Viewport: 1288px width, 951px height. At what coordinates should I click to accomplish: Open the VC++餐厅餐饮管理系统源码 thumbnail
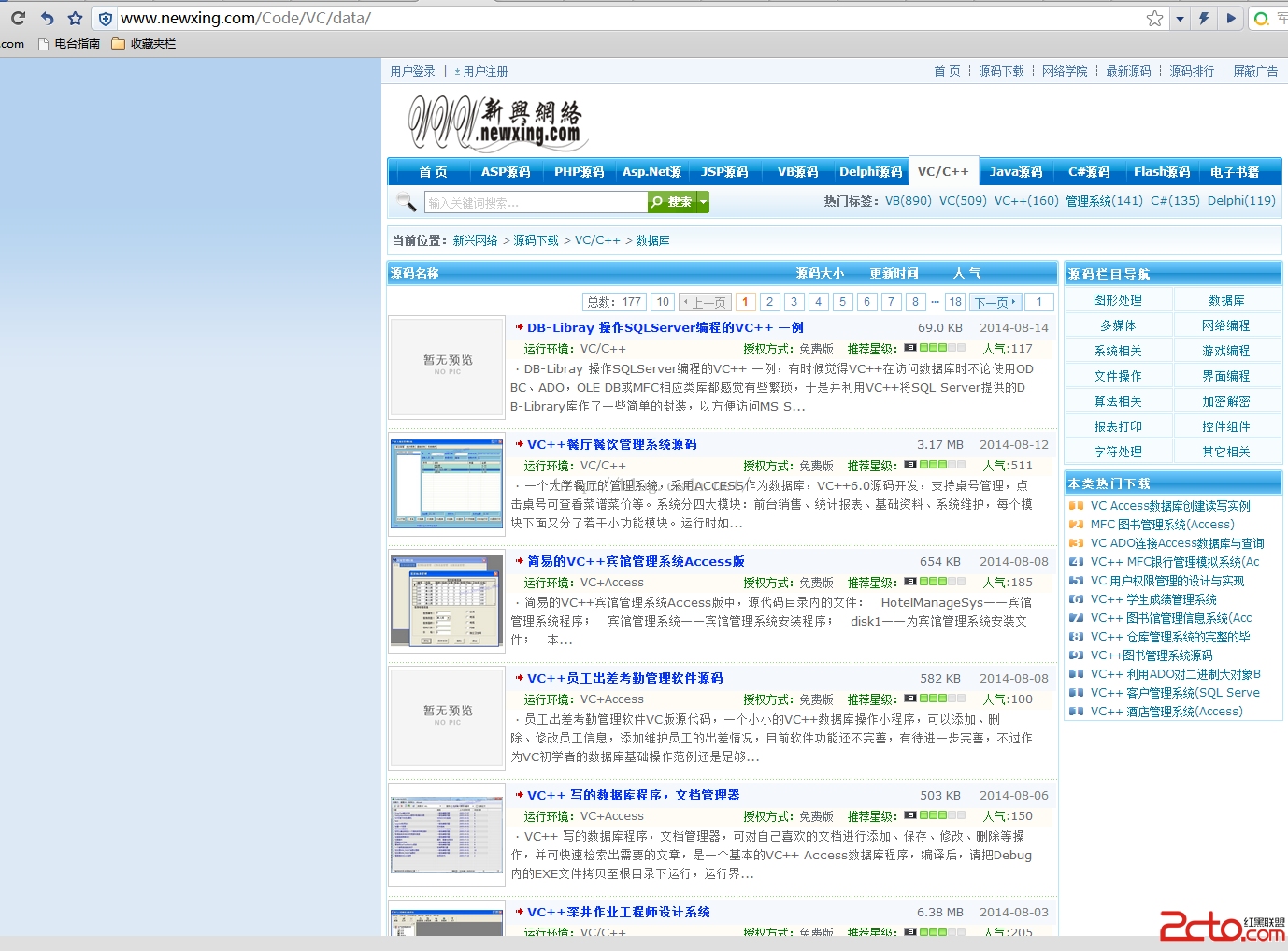(x=447, y=483)
